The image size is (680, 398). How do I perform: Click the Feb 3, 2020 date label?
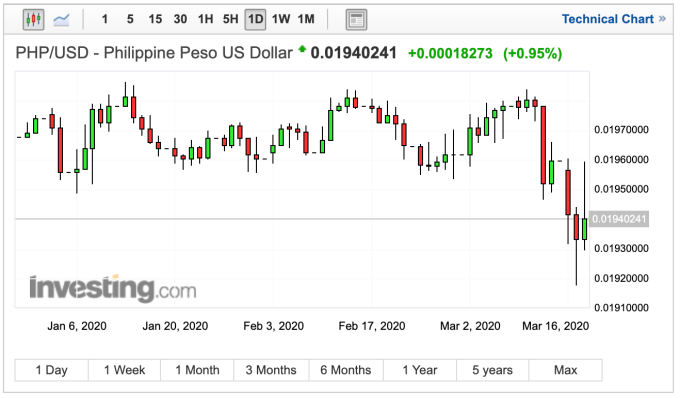pos(274,326)
